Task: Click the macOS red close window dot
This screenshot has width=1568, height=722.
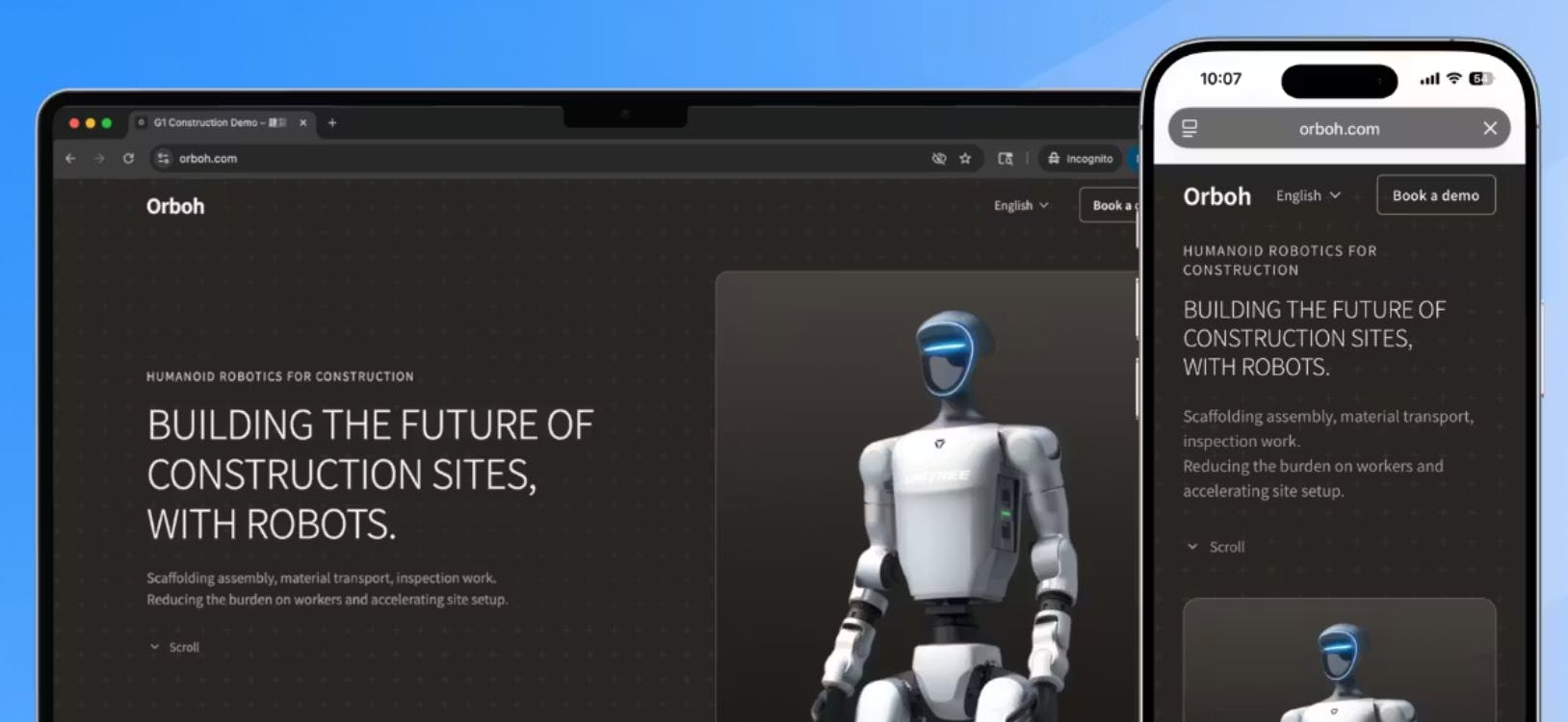Action: click(x=74, y=123)
